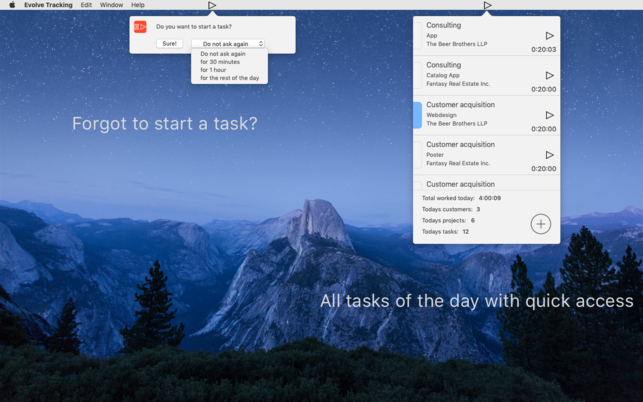Start Consulting App task for Beer Brothers
Screen dimensions: 643x402
click(x=550, y=36)
